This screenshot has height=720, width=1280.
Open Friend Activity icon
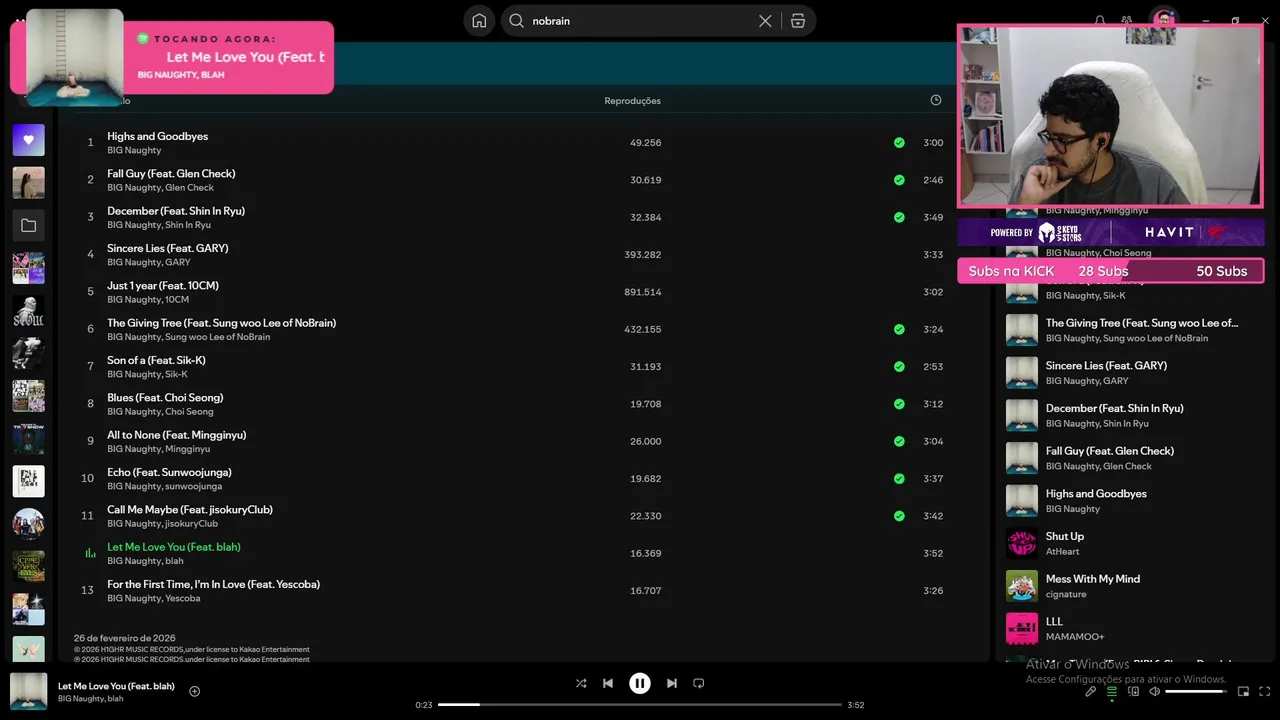click(x=1127, y=21)
